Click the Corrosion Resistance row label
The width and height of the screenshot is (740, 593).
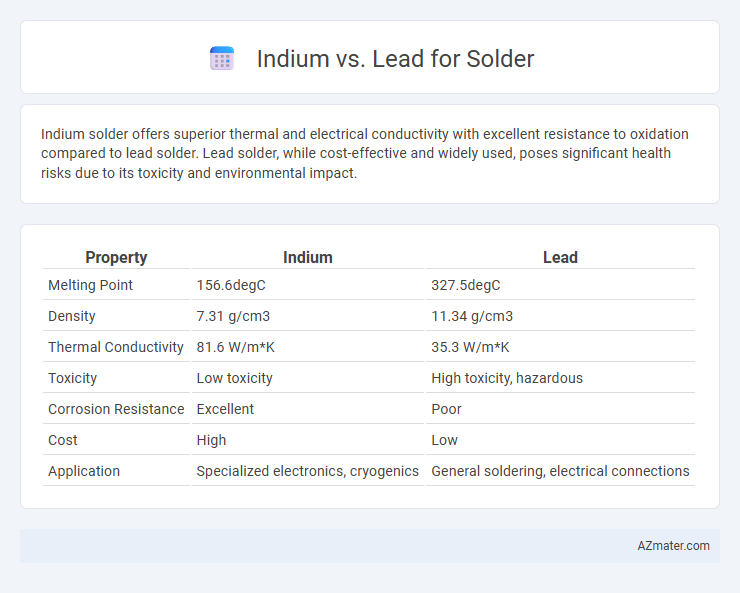(116, 409)
